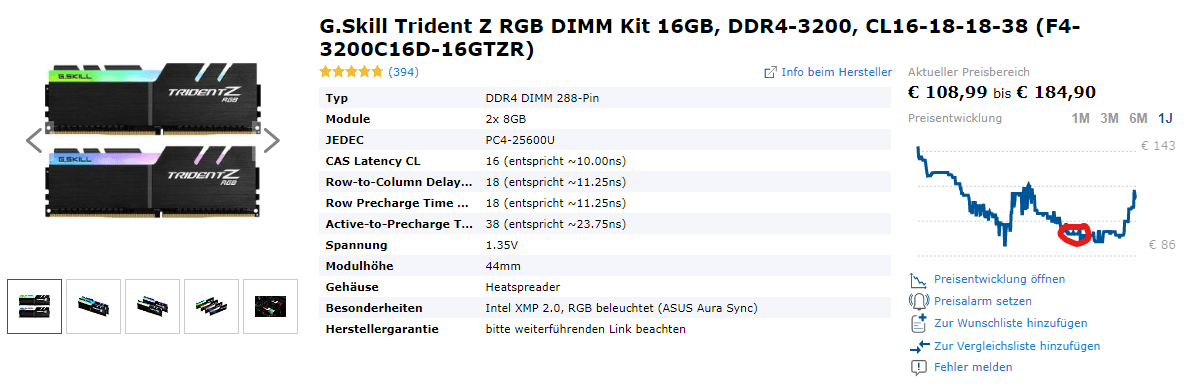This screenshot has height=388, width=1198.
Task: Click the external link icon beside Info beim Hersteller
Action: tap(770, 73)
